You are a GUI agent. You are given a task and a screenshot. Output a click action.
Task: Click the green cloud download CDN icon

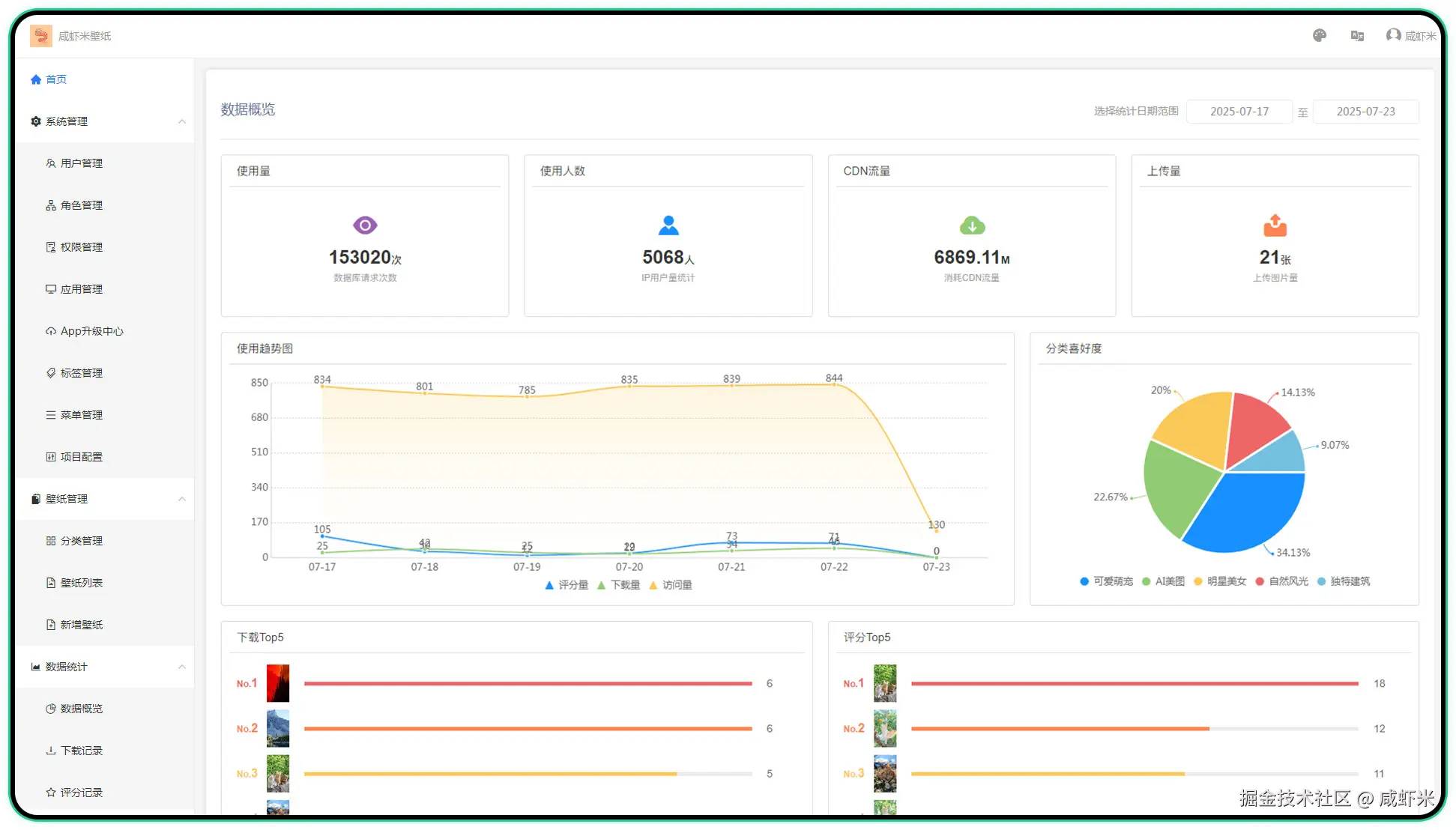(x=972, y=225)
